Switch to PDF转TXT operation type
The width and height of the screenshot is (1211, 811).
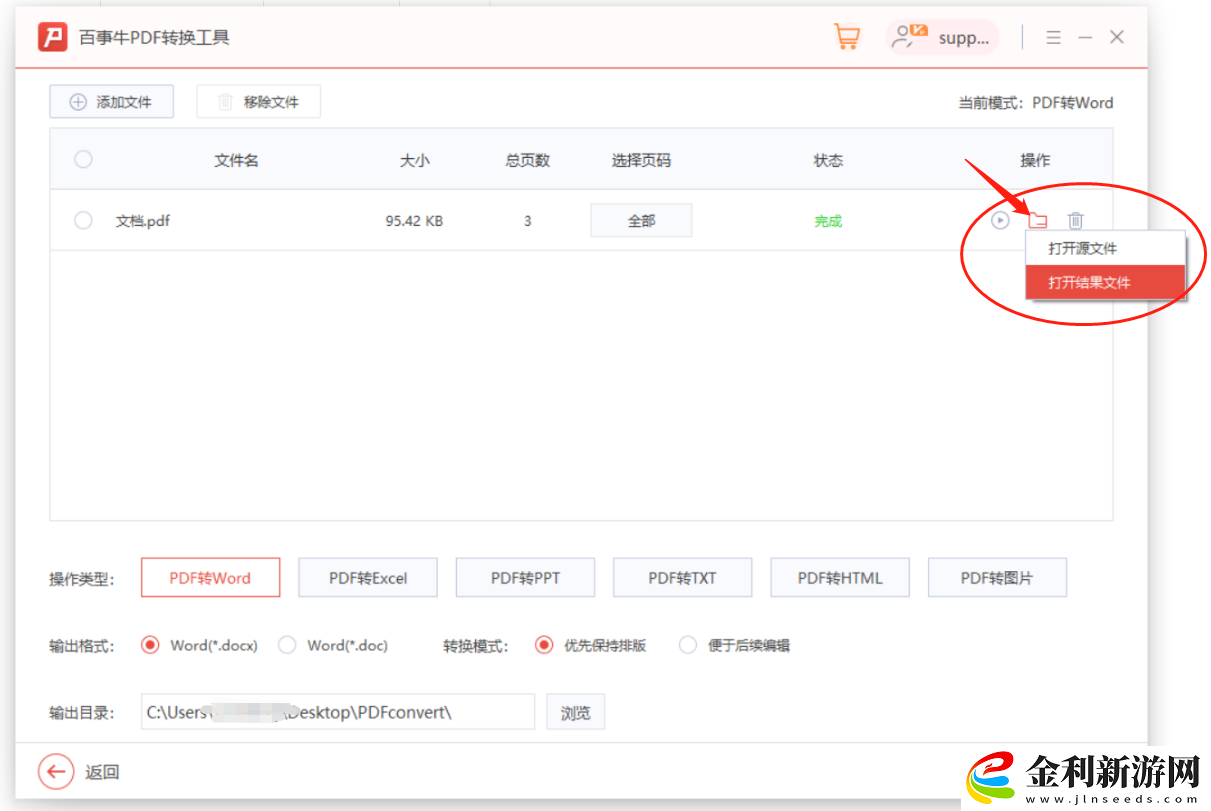(x=682, y=577)
